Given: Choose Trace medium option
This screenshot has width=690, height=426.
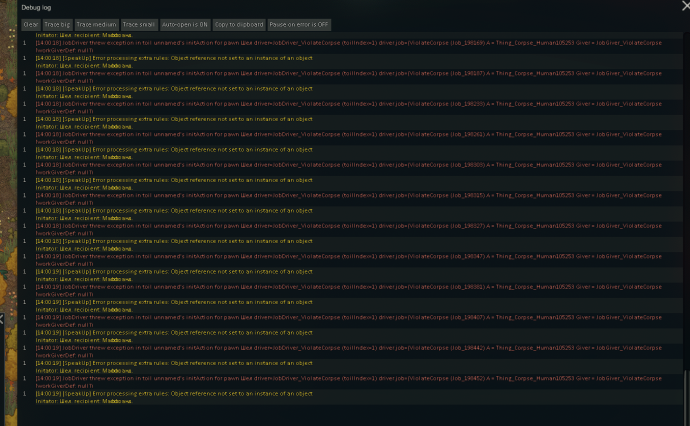Looking at the screenshot, I should point(99,23).
